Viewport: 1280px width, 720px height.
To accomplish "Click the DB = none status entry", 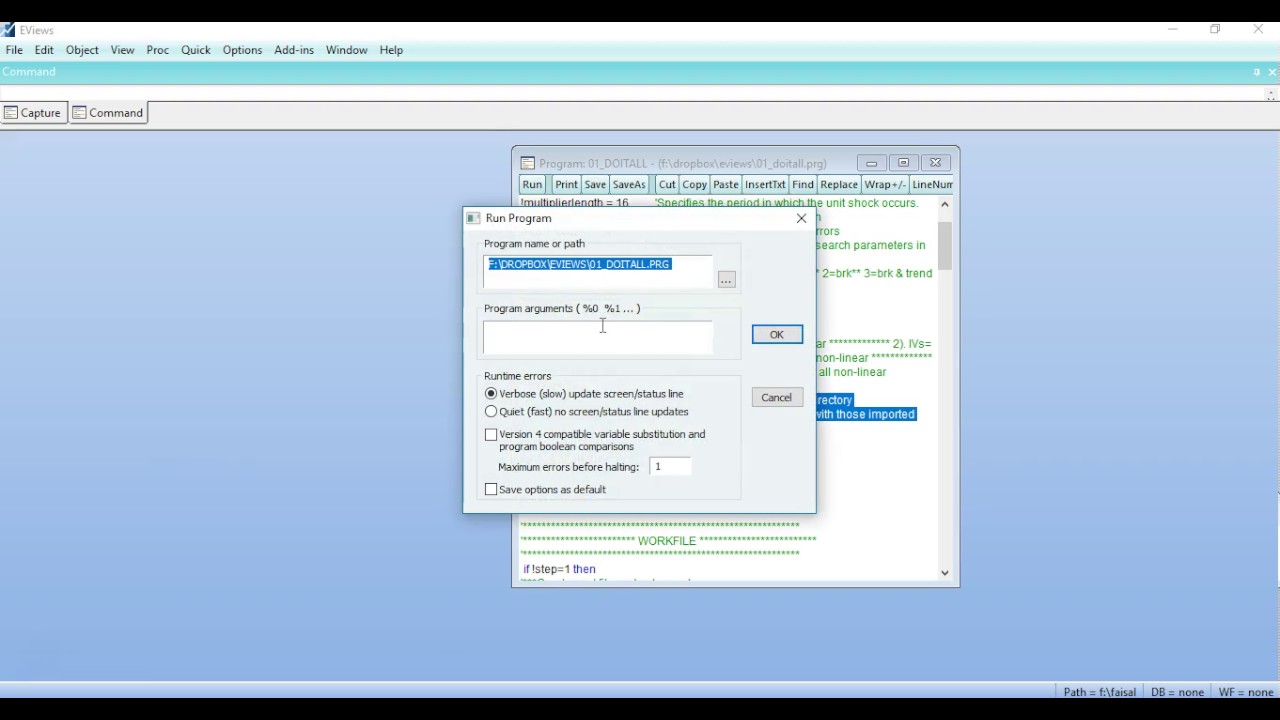I will pos(1178,692).
